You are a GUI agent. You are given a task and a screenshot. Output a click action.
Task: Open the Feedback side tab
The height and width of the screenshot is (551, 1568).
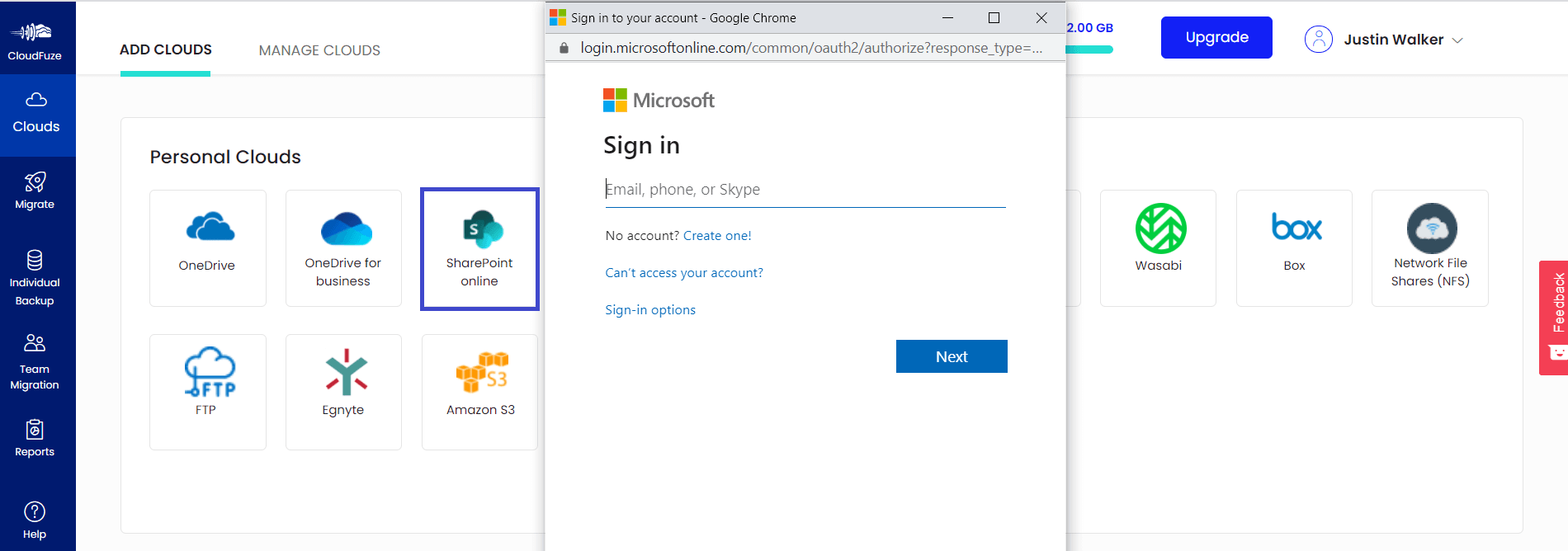pyautogui.click(x=1554, y=318)
